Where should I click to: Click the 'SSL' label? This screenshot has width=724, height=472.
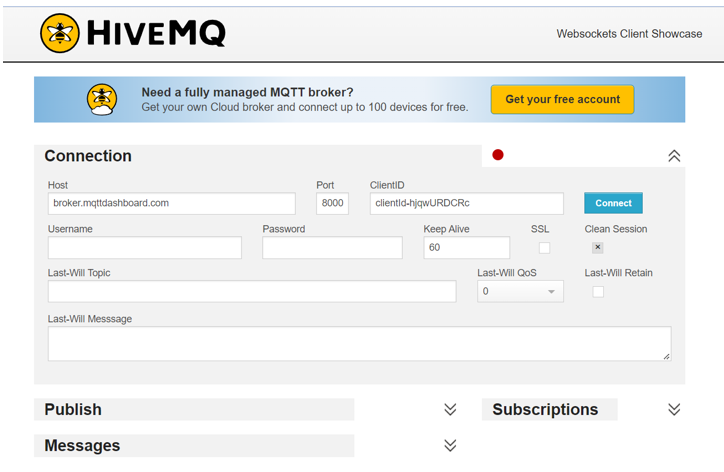[x=540, y=229]
